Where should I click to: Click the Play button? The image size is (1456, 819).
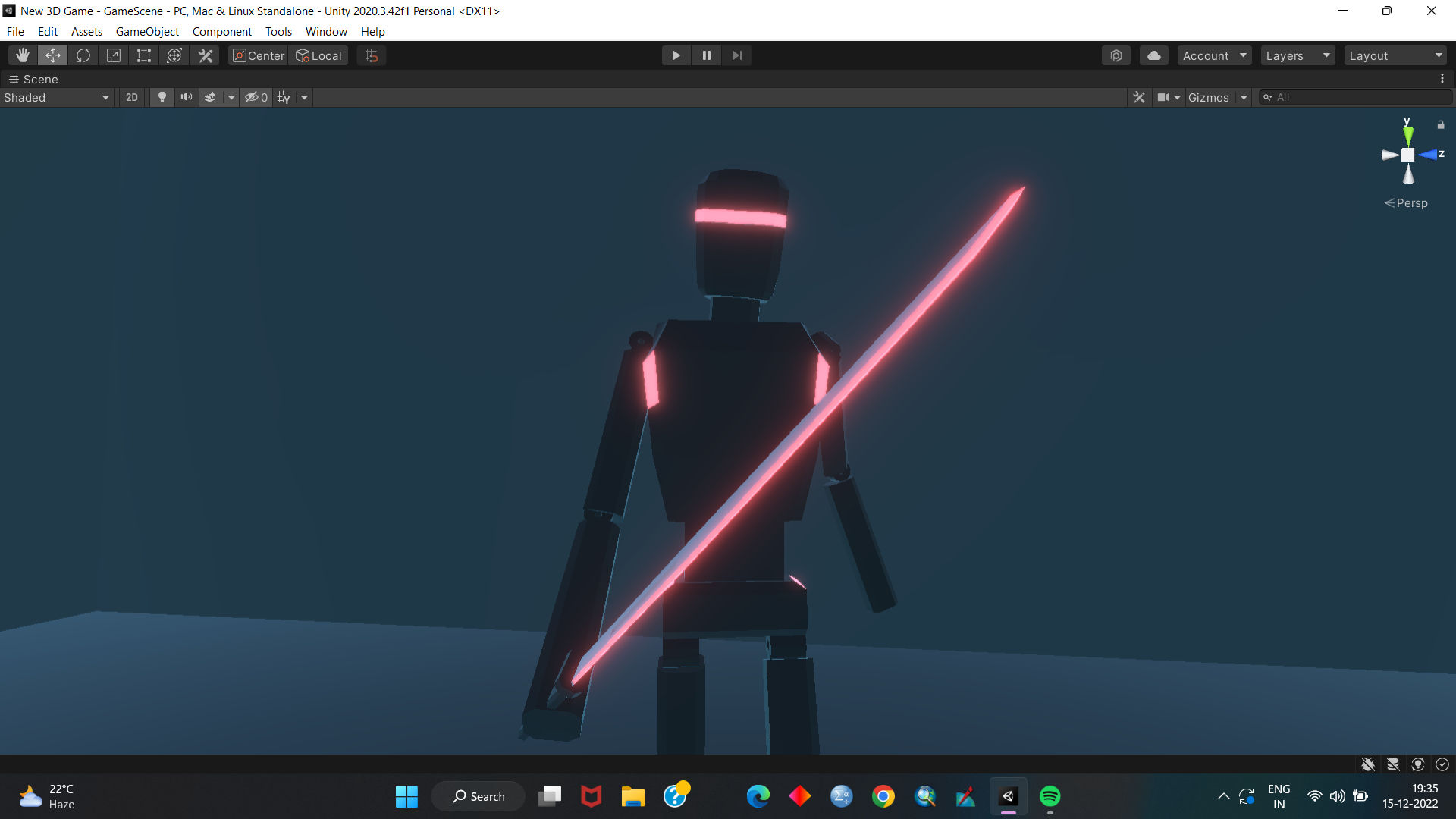point(676,55)
